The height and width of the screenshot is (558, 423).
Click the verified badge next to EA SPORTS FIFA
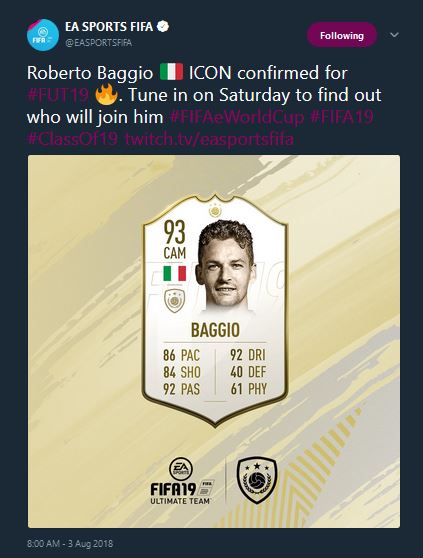(163, 26)
